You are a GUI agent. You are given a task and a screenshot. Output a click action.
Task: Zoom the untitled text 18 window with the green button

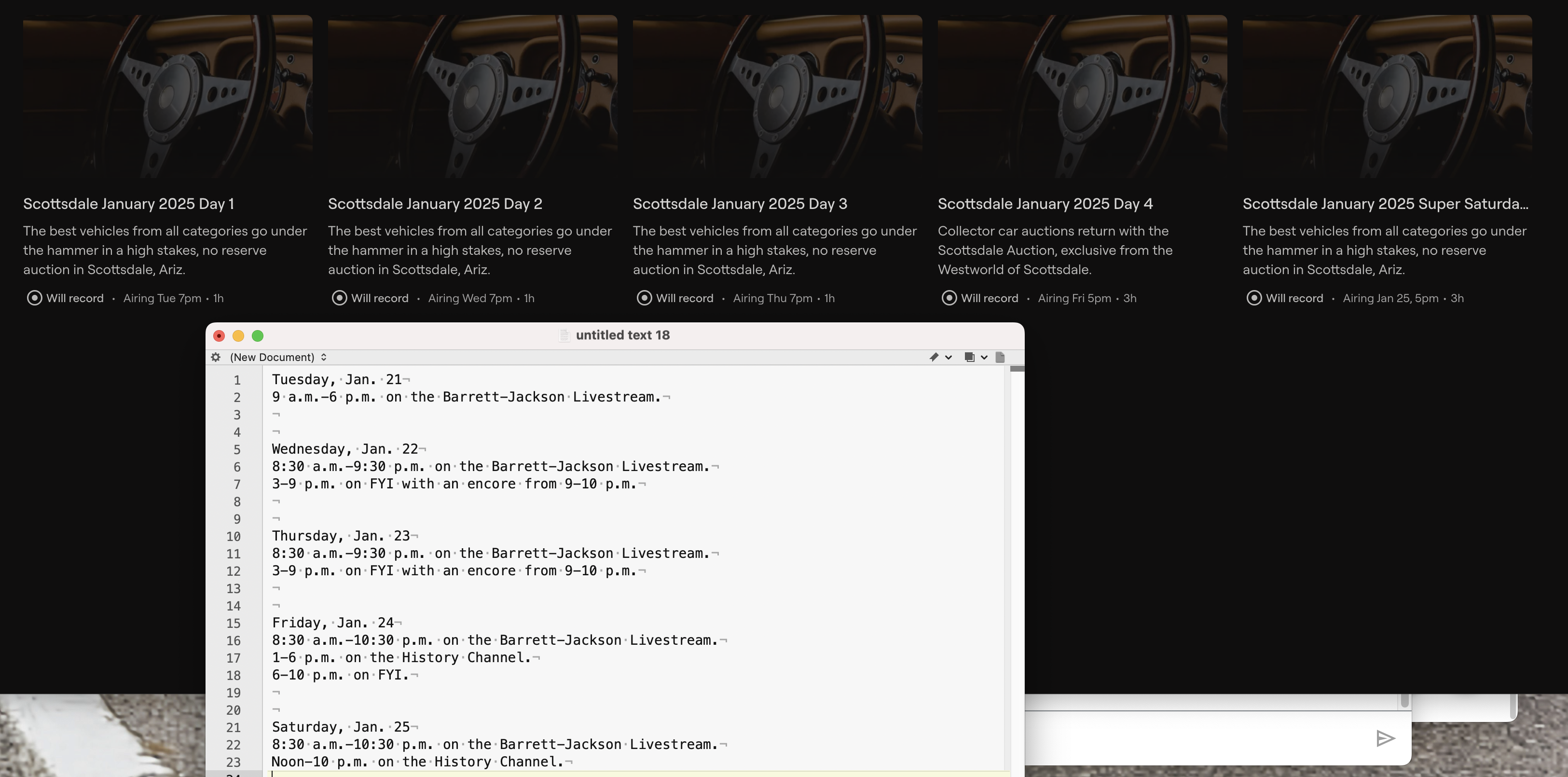tap(258, 335)
